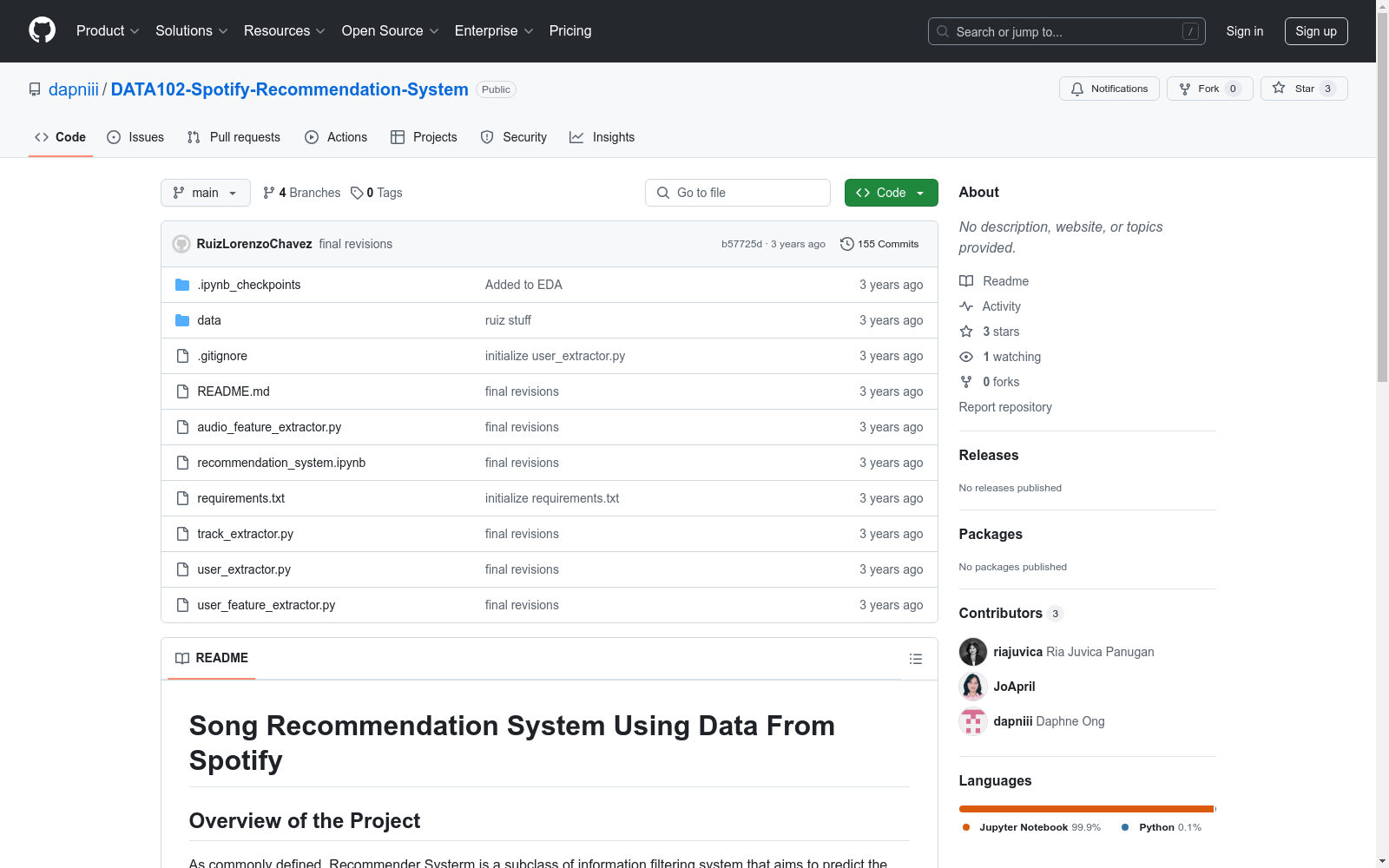Open JoApril contributor avatar

pyautogui.click(x=973, y=687)
